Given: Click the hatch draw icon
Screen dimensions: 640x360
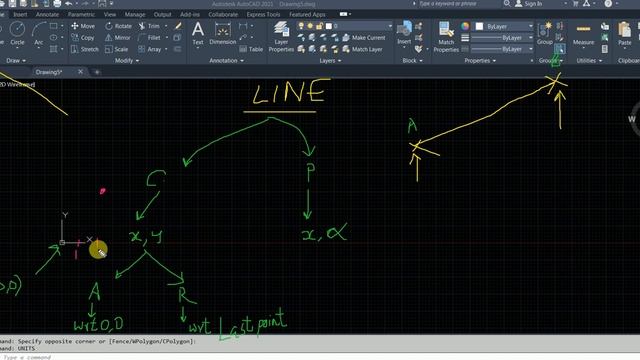Looking at the screenshot, I should 53,49.
